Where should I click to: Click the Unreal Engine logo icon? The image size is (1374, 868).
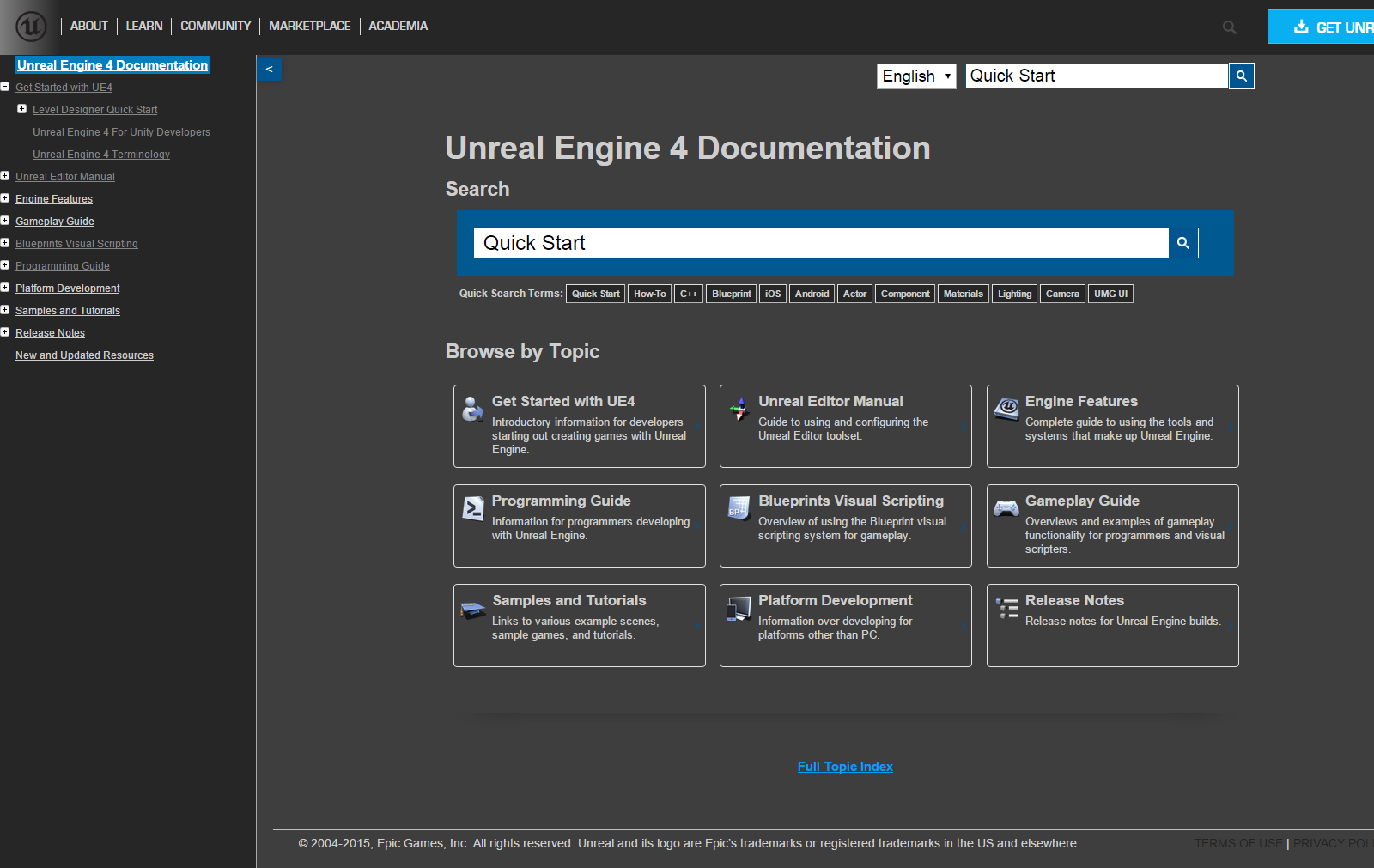click(31, 27)
